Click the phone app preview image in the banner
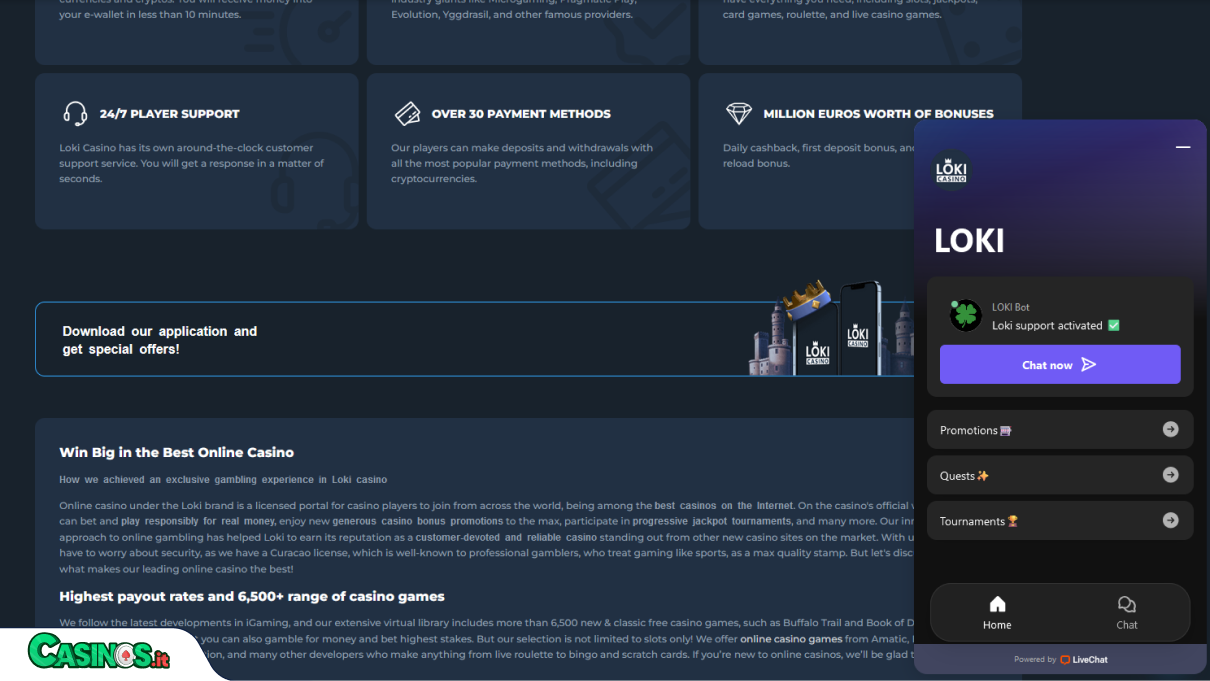Screen dimensions: 1210x681 (830, 329)
